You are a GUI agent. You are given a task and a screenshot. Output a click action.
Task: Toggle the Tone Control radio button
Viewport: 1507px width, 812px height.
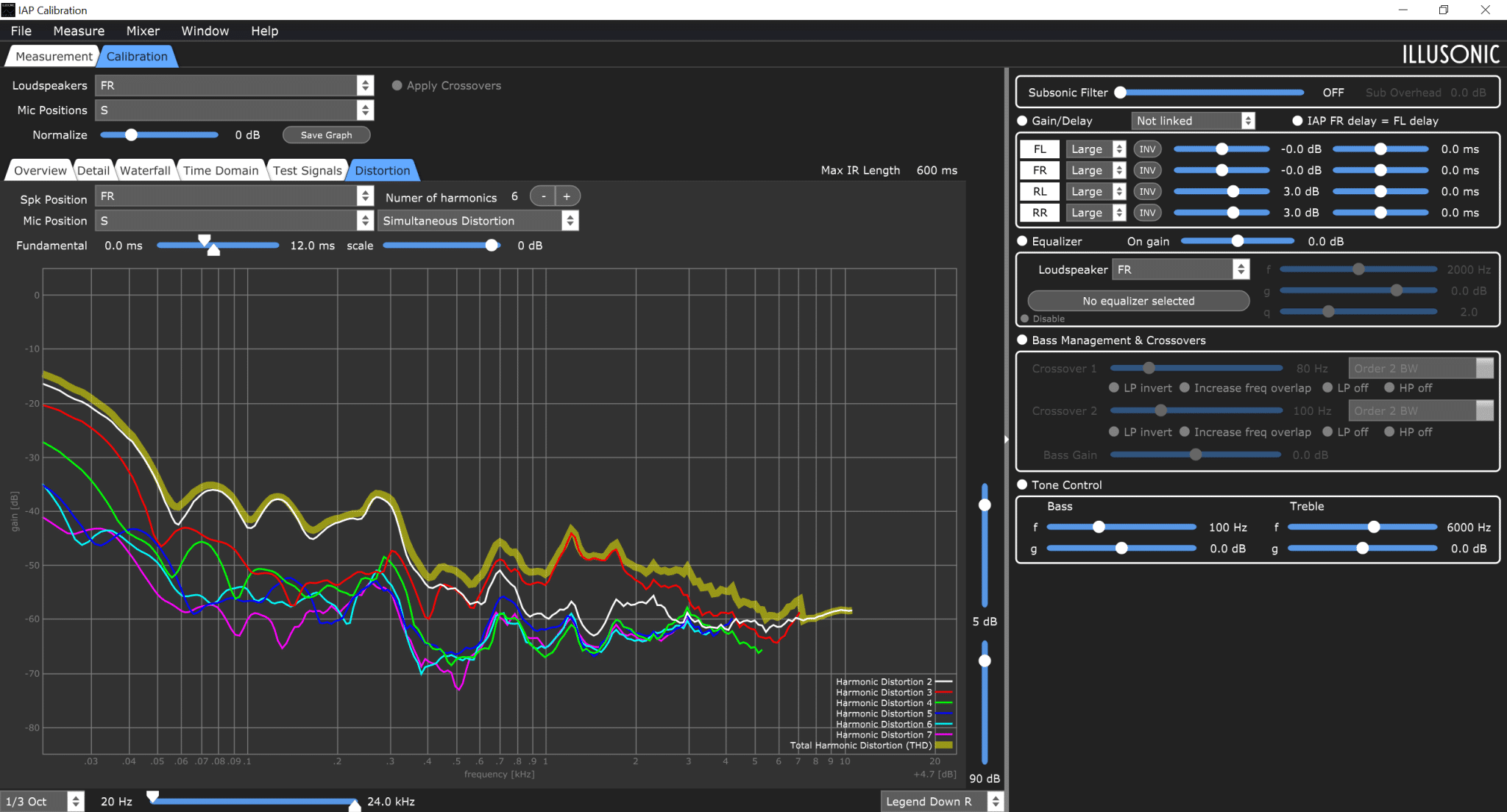click(x=1022, y=485)
